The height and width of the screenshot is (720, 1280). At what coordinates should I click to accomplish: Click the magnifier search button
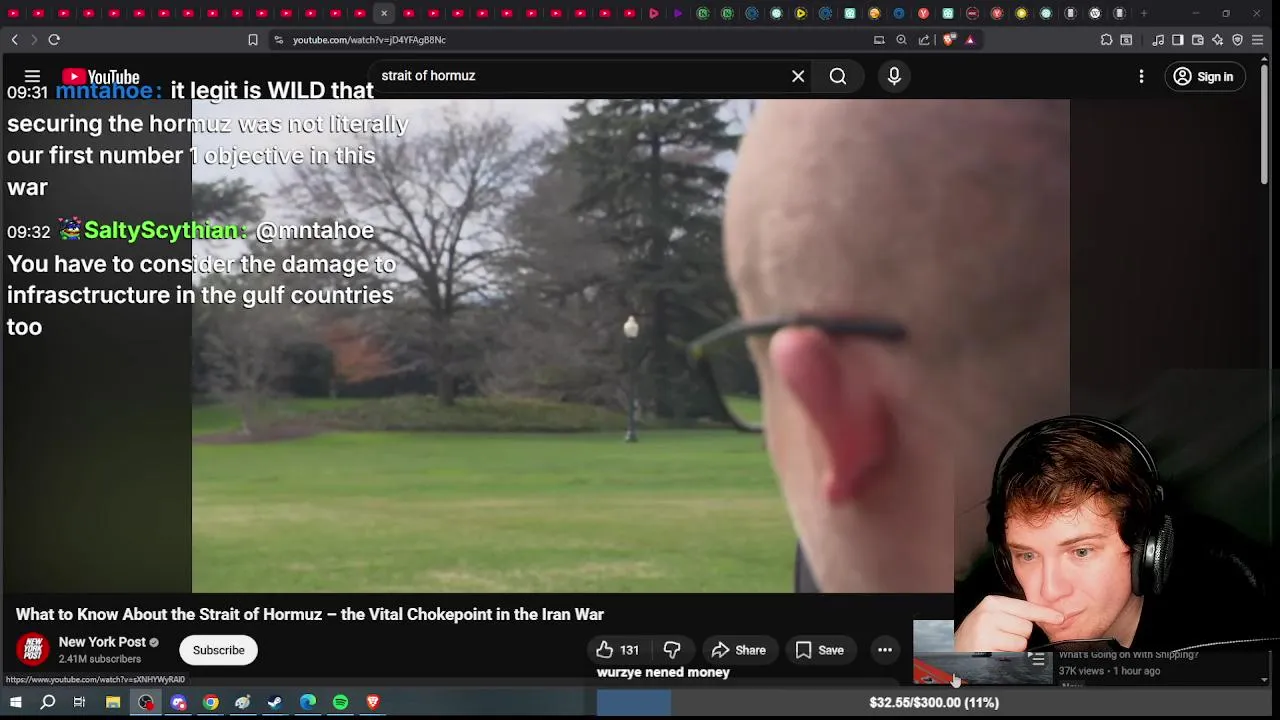pos(838,76)
